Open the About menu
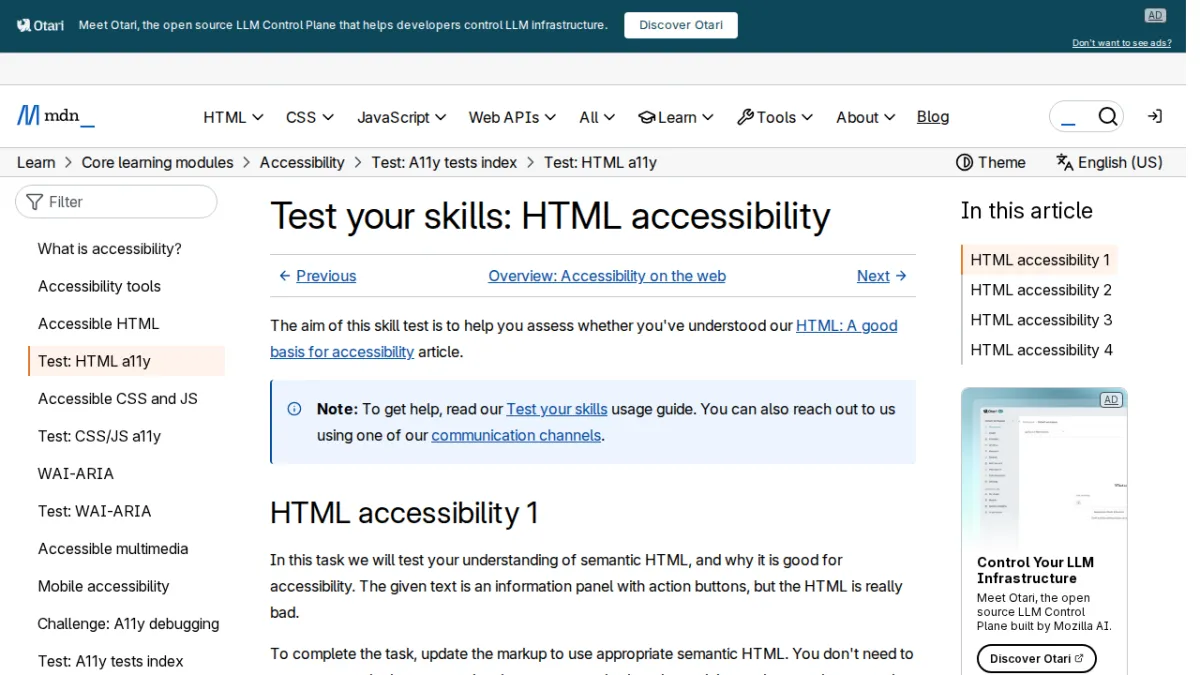This screenshot has height=675, width=1200. 866,117
